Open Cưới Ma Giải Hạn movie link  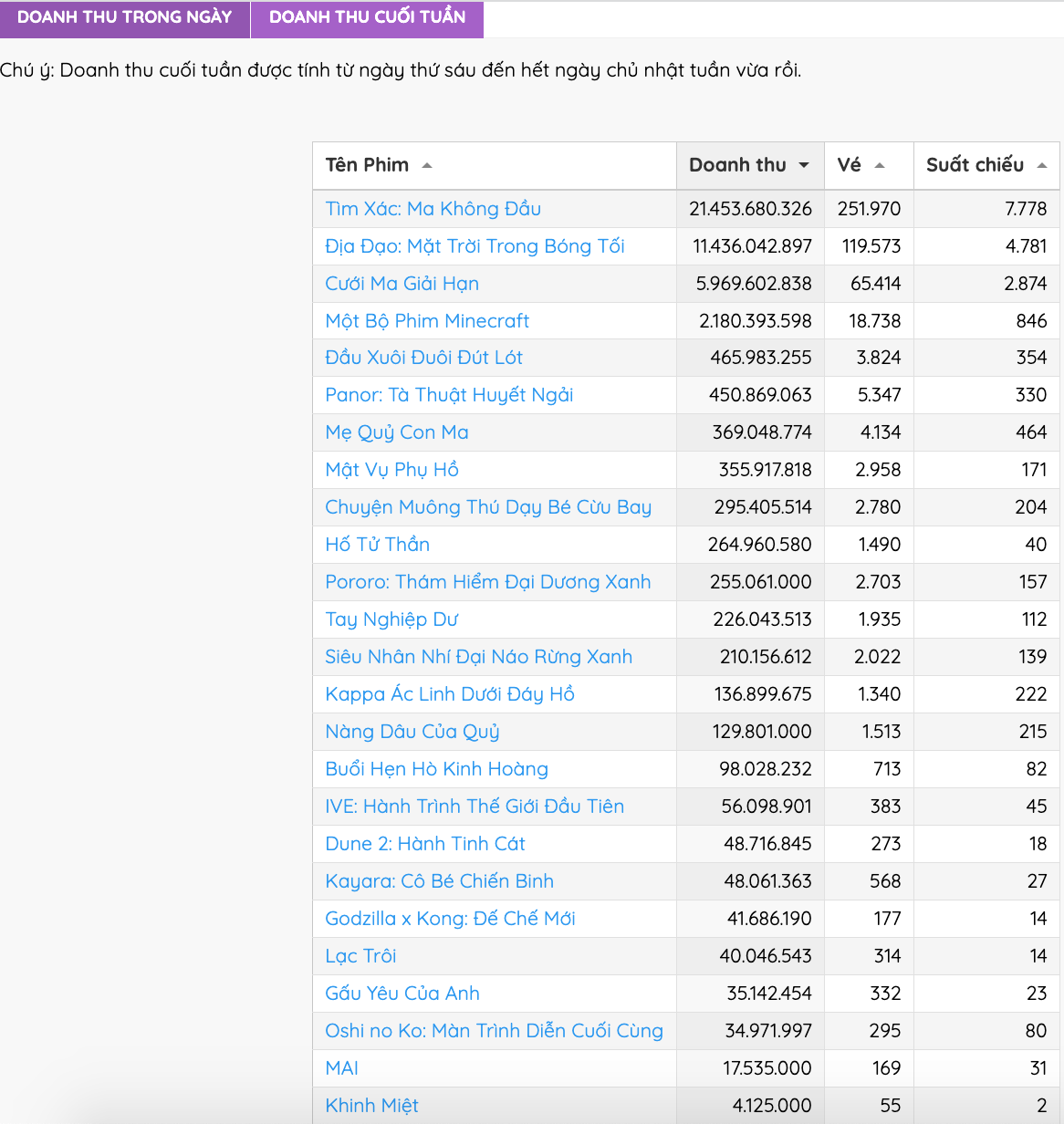tap(402, 284)
